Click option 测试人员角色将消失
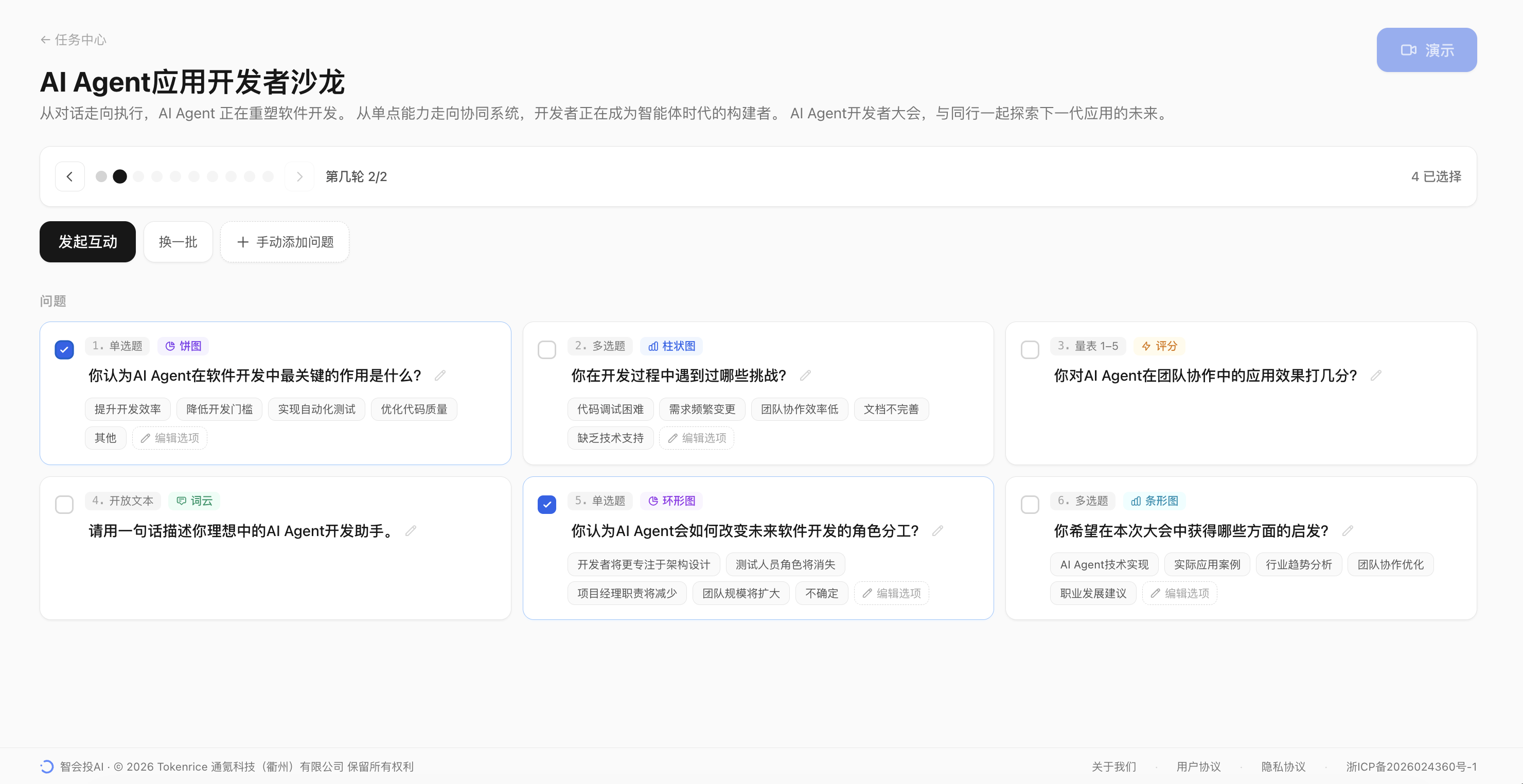 click(x=786, y=565)
